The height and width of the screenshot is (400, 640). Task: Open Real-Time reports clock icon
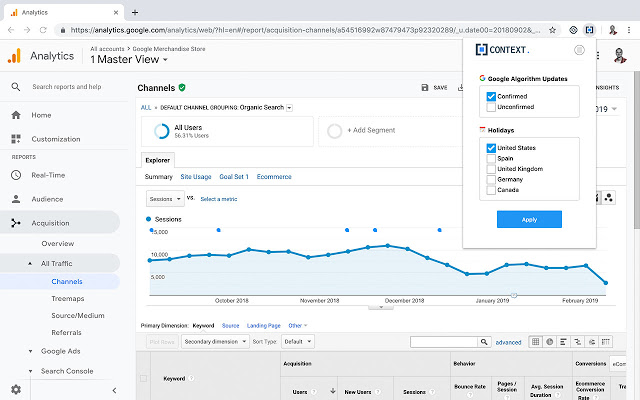[16, 175]
